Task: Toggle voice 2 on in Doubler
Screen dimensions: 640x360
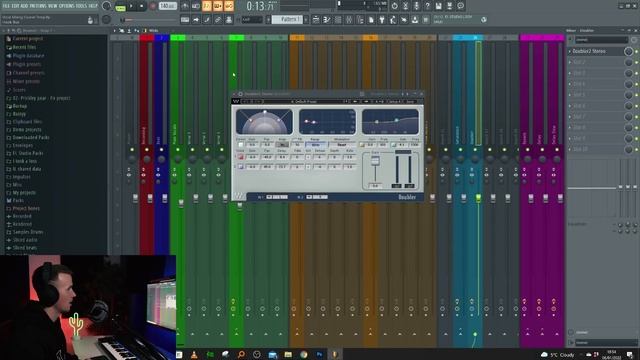Action: coord(240,167)
